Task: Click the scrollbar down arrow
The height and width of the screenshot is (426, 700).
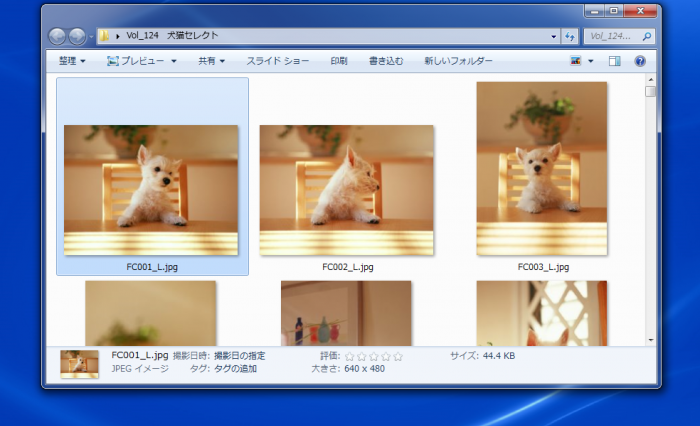Action: click(651, 340)
